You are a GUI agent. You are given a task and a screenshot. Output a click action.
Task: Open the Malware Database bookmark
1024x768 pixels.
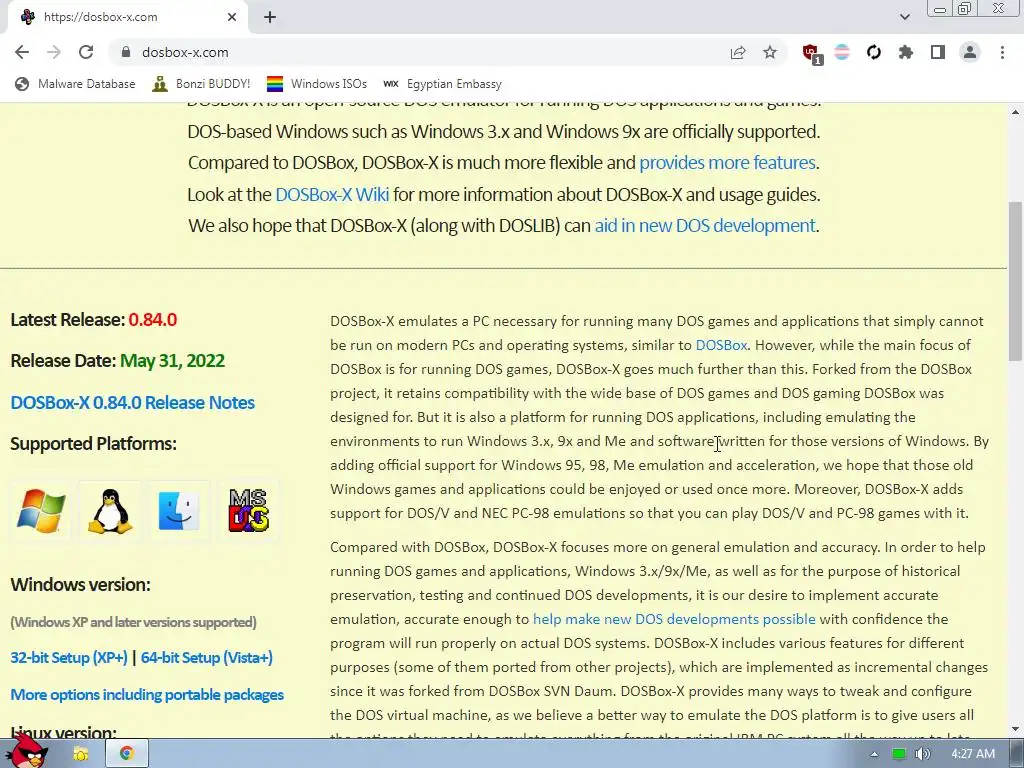[75, 84]
